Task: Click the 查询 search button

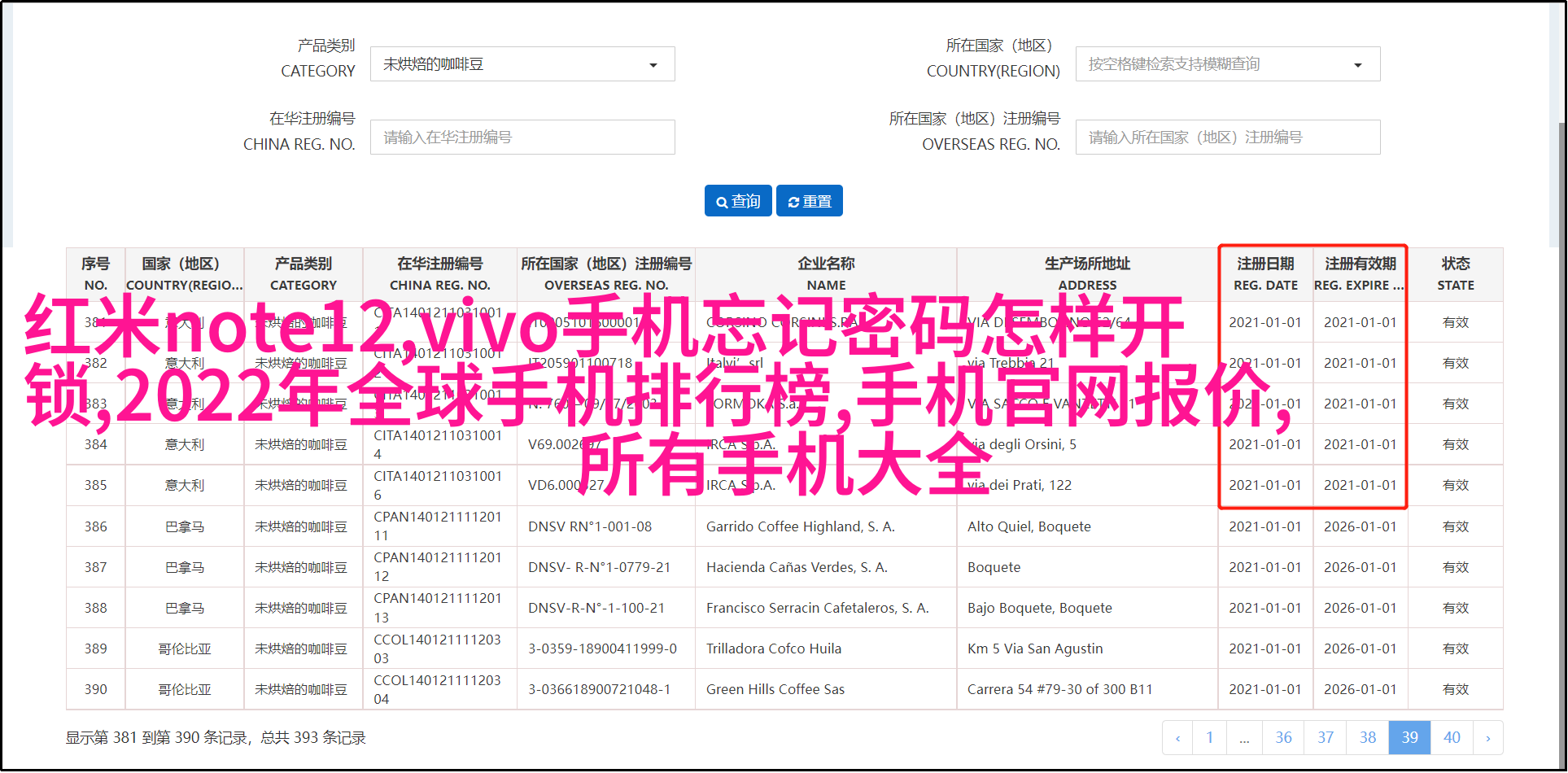Action: 738,201
